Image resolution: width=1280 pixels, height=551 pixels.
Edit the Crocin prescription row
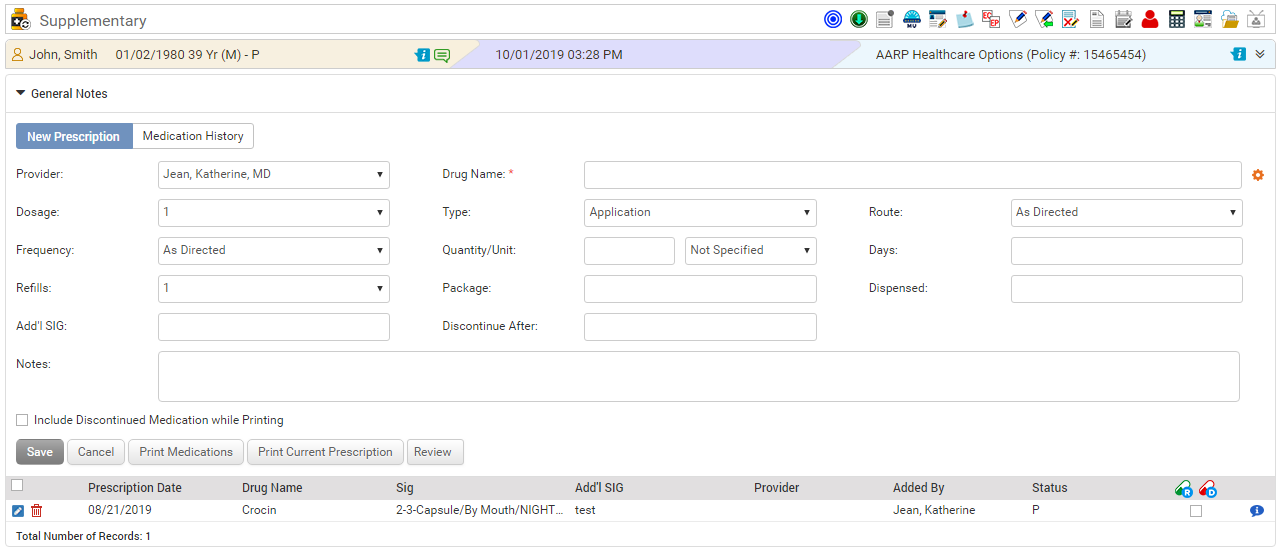(x=18, y=511)
